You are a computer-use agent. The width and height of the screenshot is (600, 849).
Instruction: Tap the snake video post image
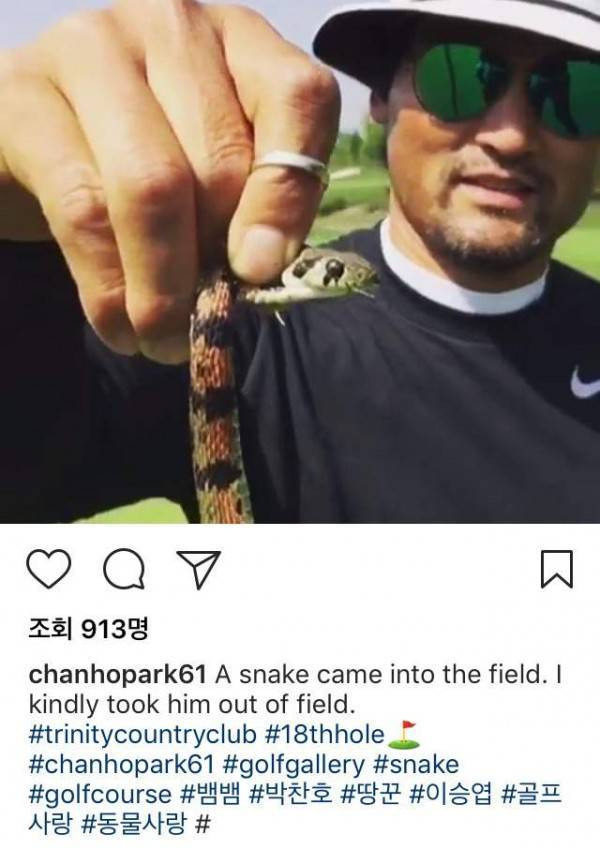click(x=300, y=262)
